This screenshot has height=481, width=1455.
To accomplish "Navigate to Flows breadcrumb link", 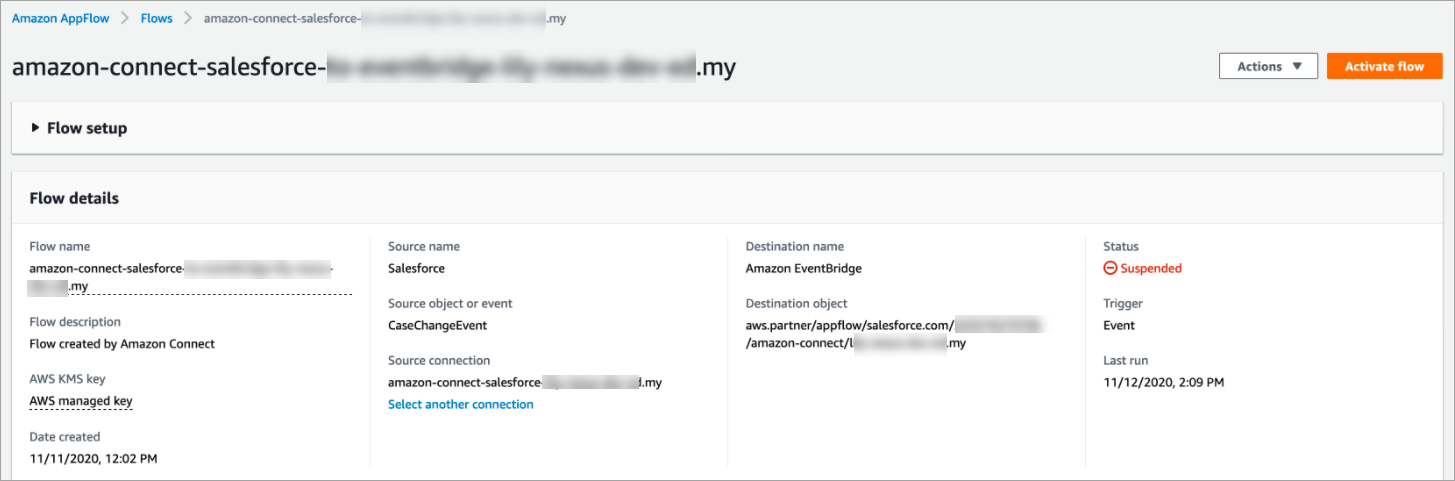I will tap(156, 18).
